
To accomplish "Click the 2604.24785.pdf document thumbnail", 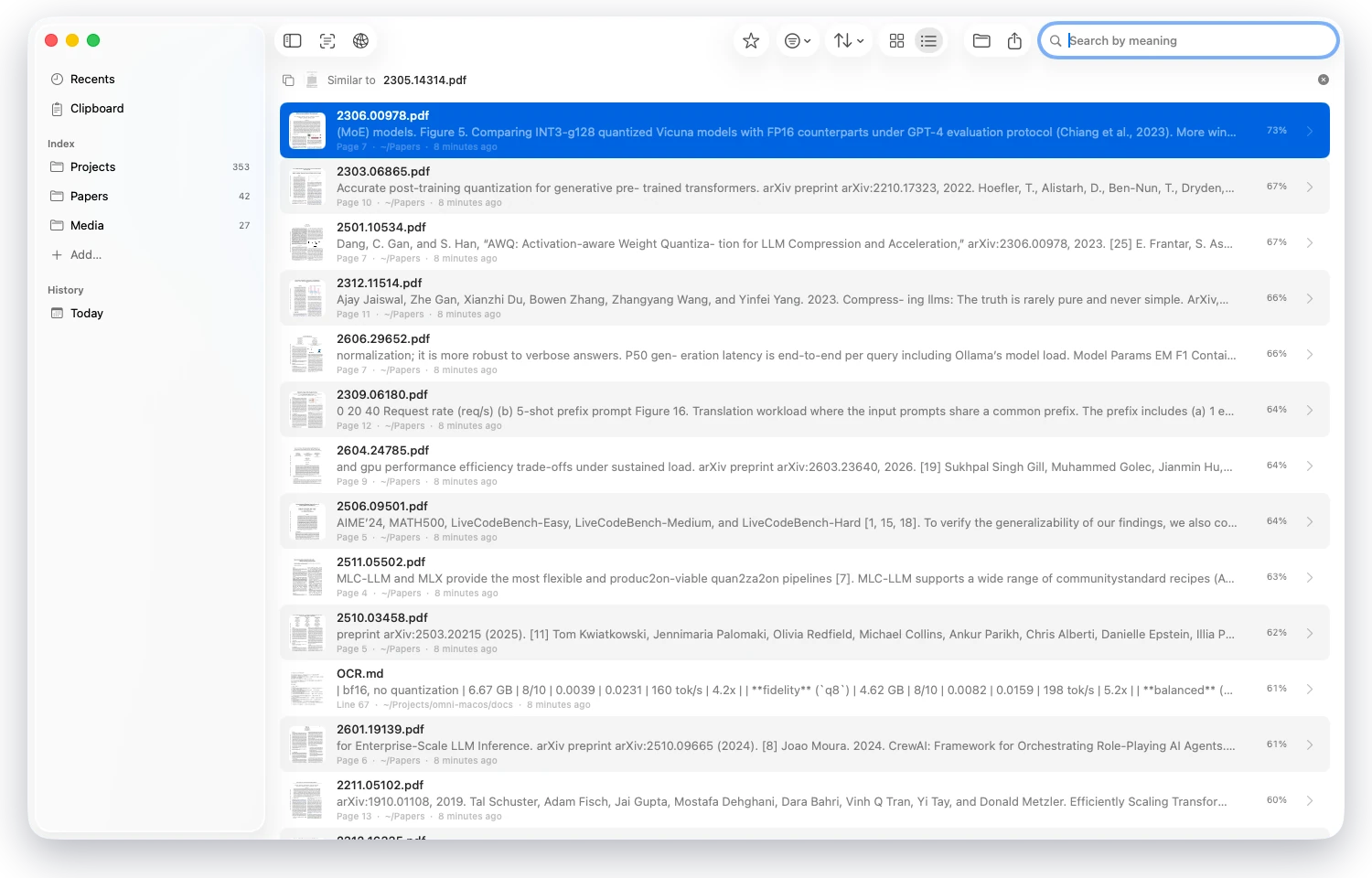I will pyautogui.click(x=307, y=466).
